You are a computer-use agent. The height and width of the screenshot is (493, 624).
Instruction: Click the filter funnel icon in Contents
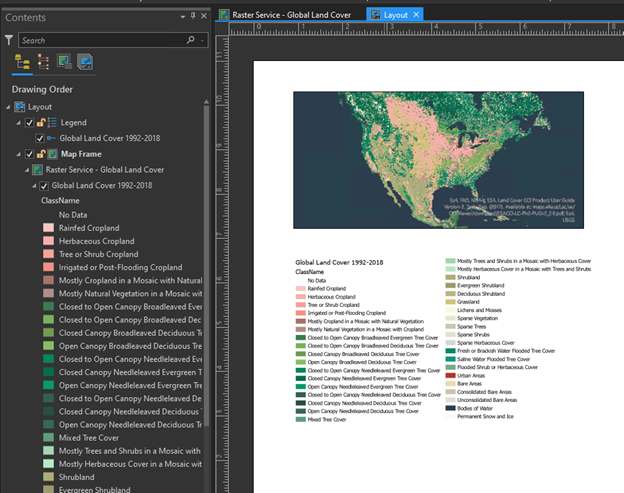(x=9, y=40)
